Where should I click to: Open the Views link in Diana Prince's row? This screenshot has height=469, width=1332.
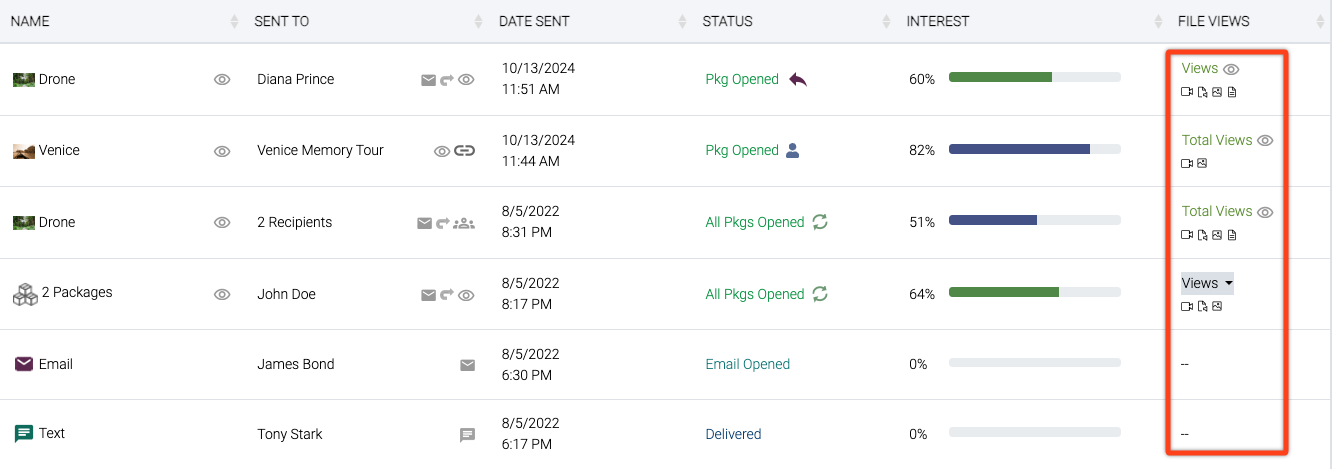click(x=1199, y=68)
